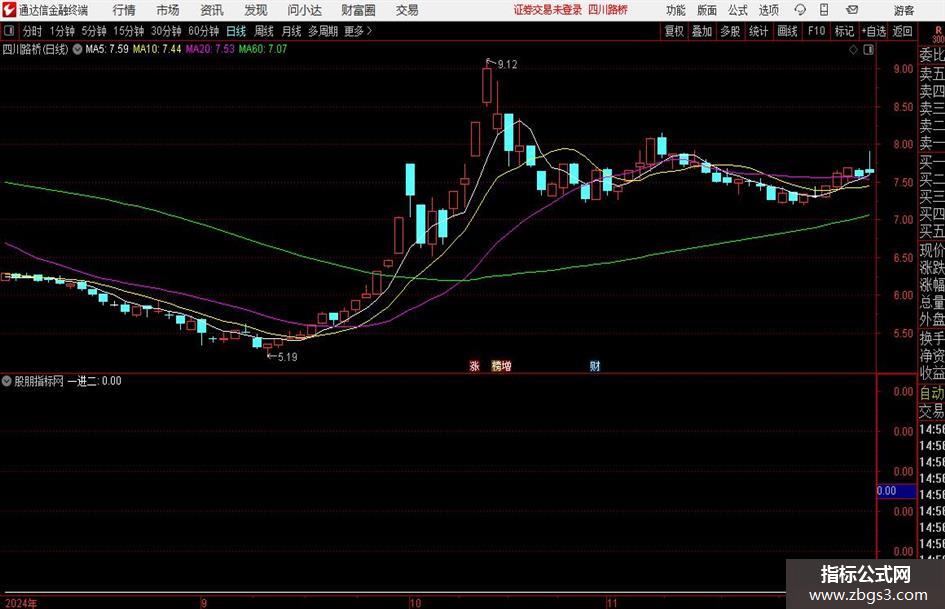
Task: Click 证券交易未登录 login status link
Action: click(548, 10)
